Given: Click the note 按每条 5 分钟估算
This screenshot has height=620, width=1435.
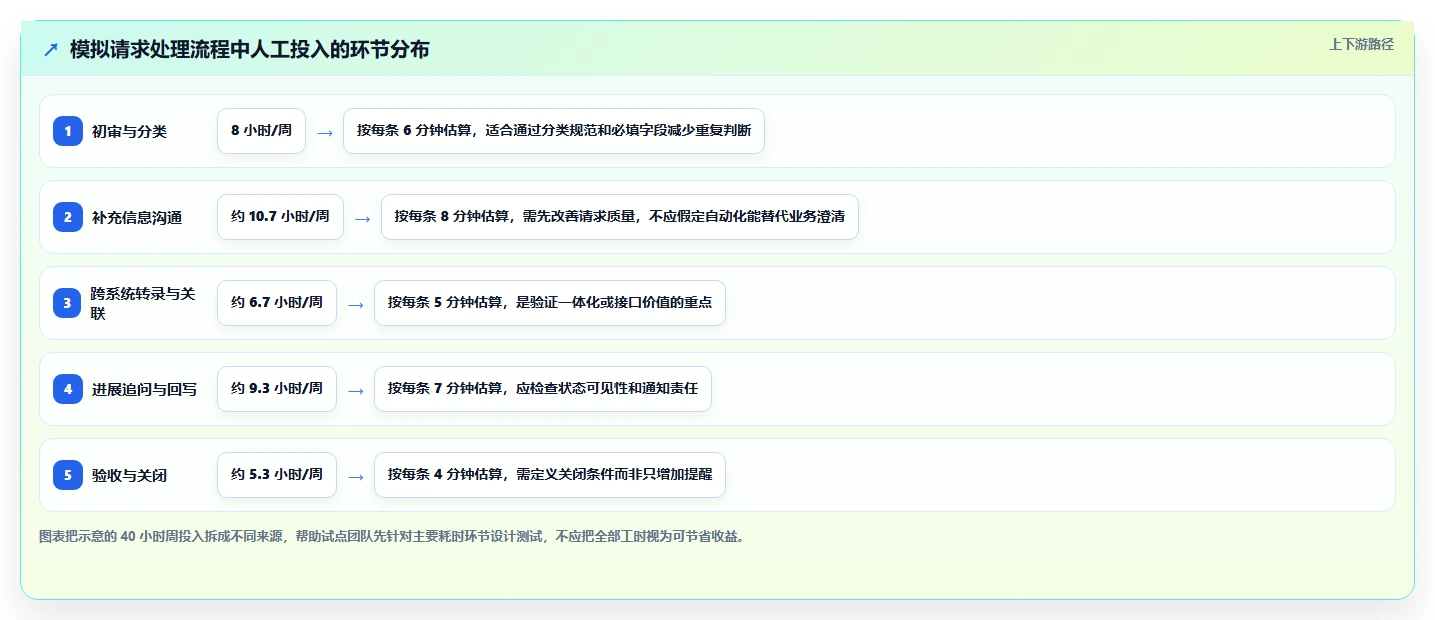Looking at the screenshot, I should pos(550,303).
